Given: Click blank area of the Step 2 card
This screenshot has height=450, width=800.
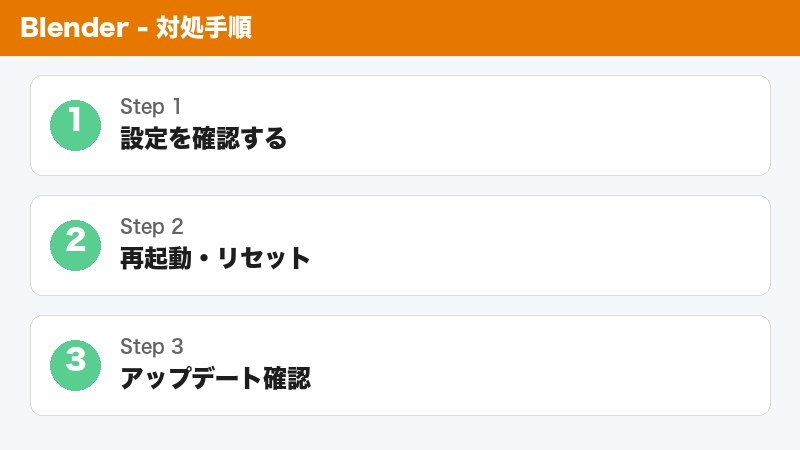Looking at the screenshot, I should click(x=550, y=246).
